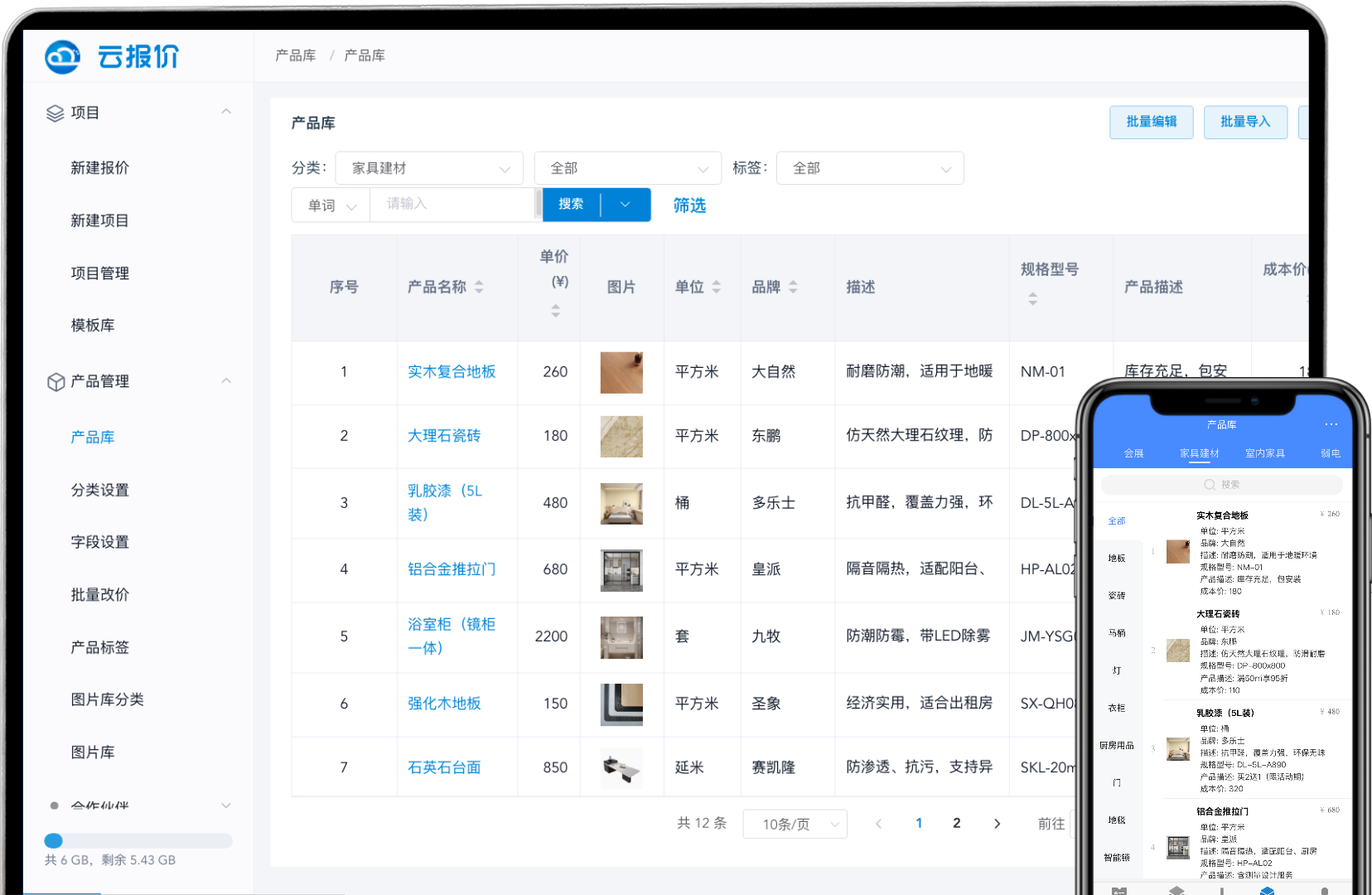Sort by 品牌 column arrows
This screenshot has width=1372, height=895.
pos(793,287)
